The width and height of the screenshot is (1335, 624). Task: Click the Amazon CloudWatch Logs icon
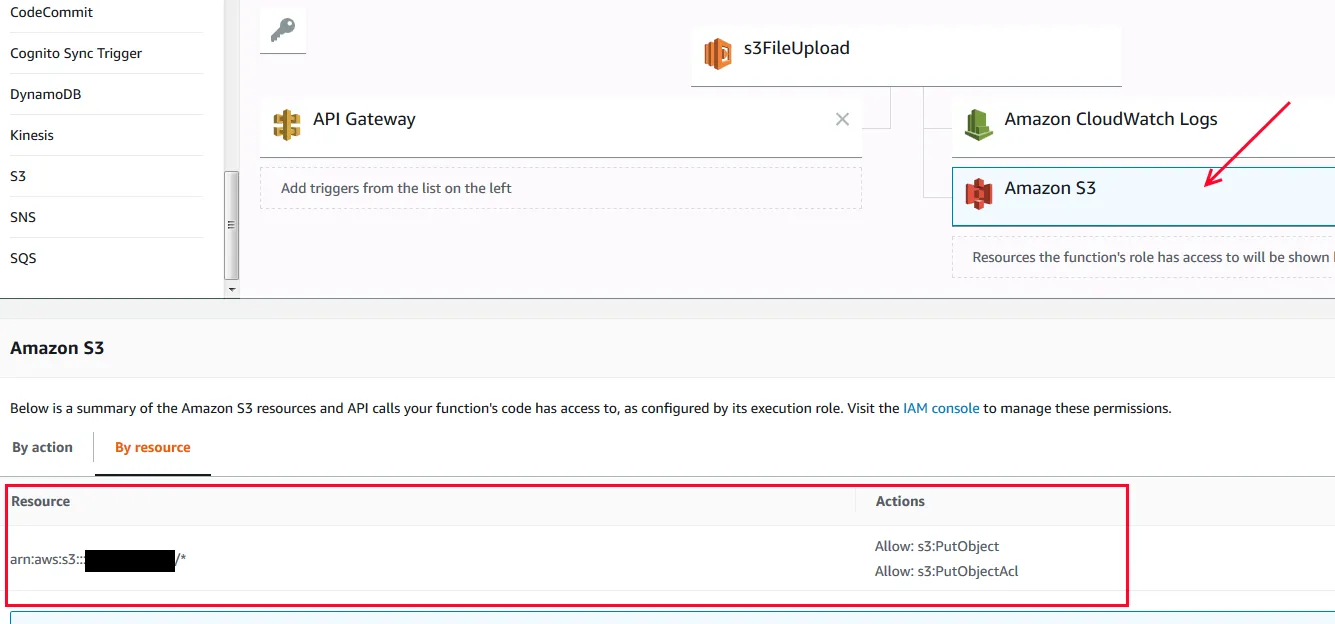(978, 124)
